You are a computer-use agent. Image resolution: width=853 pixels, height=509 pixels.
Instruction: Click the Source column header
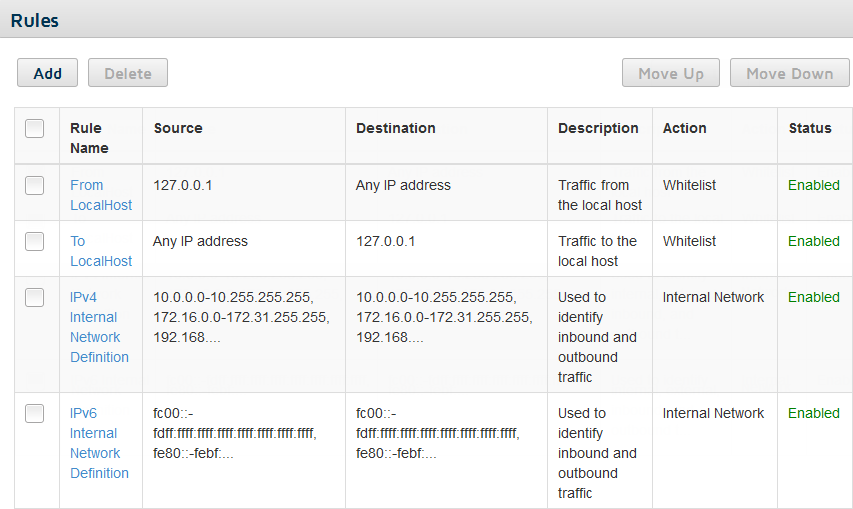coord(178,128)
